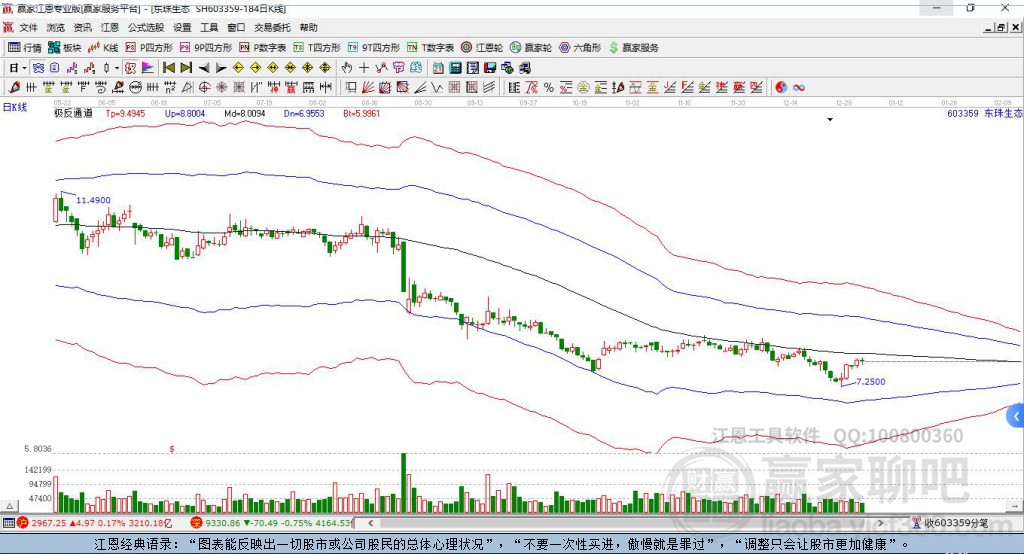The height and width of the screenshot is (554, 1024).
Task: Click the 深 index 9330.86 status entry
Action: (x=271, y=523)
